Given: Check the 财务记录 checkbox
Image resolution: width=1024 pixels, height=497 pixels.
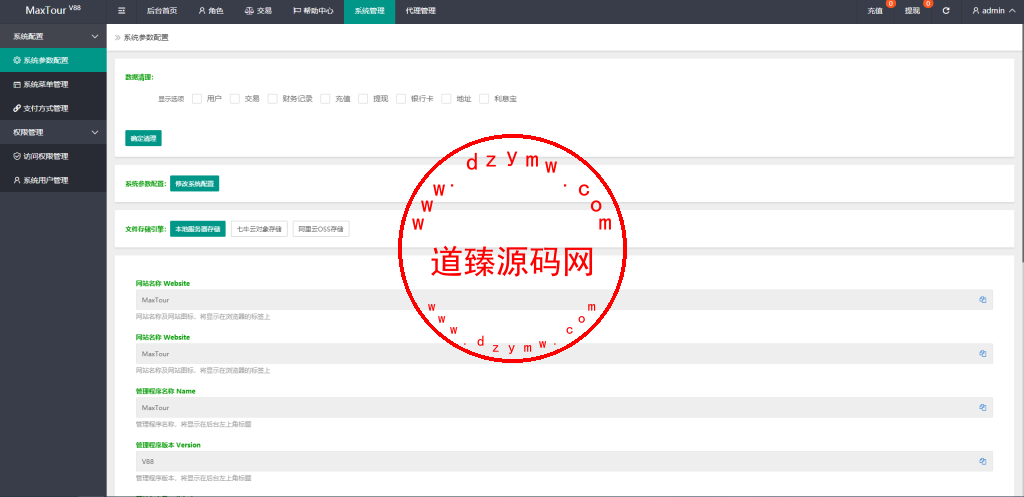Looking at the screenshot, I should pos(272,99).
